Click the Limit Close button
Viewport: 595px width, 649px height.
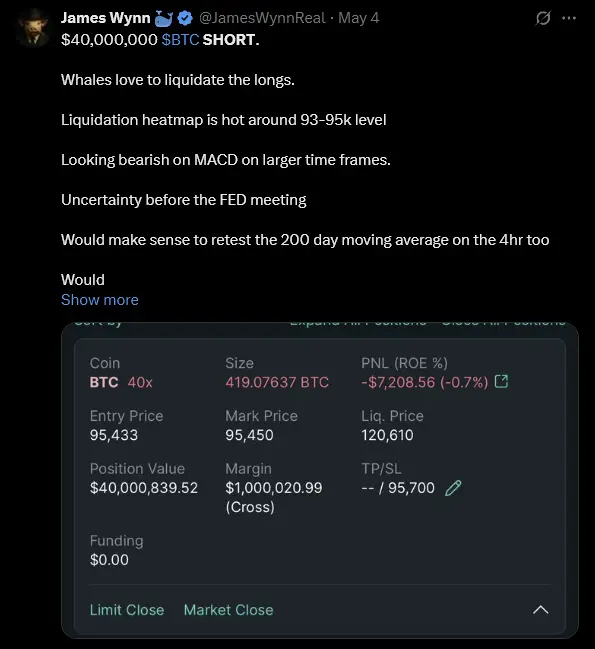coord(127,610)
